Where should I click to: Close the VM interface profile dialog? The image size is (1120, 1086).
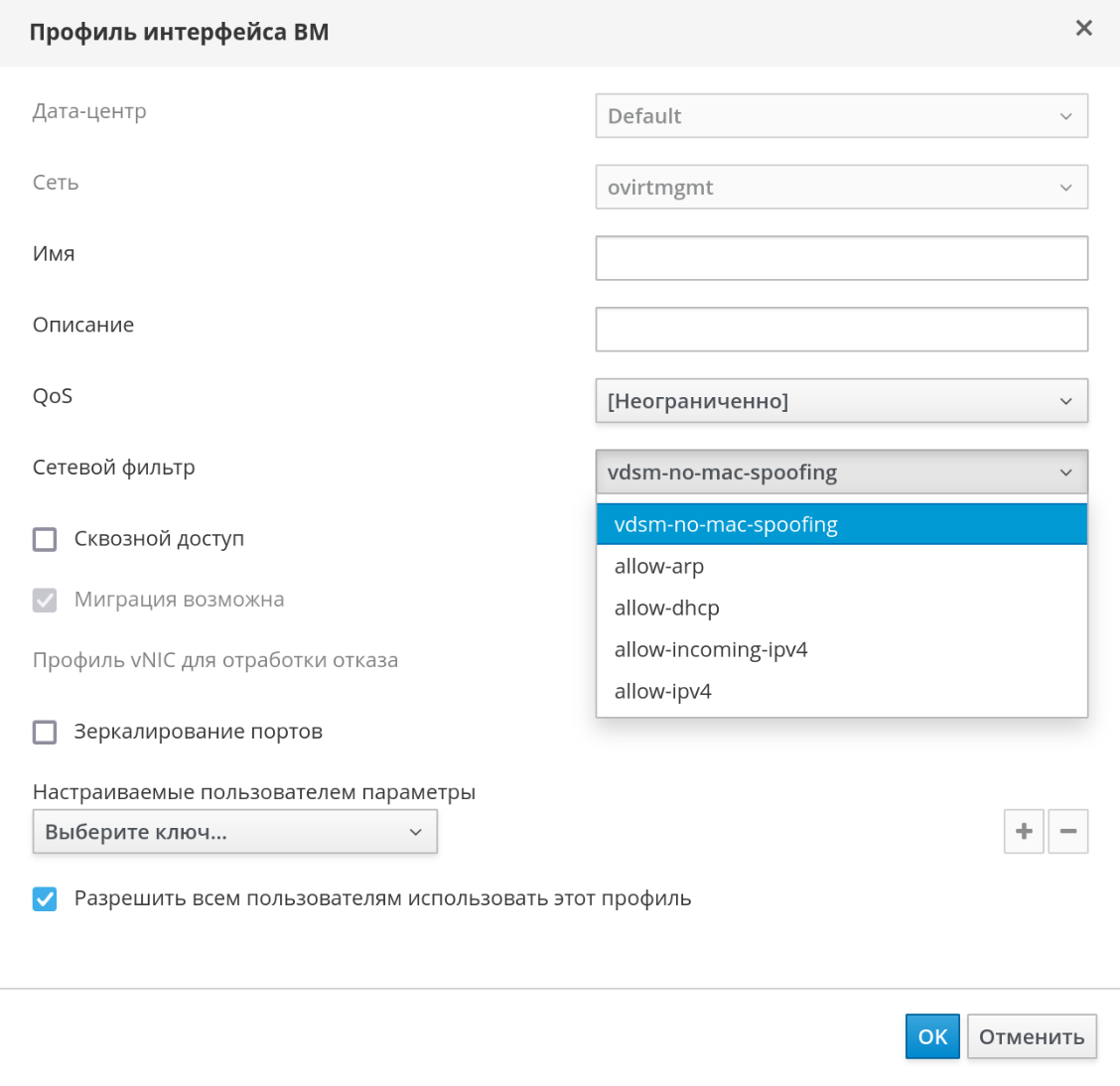pyautogui.click(x=1083, y=29)
